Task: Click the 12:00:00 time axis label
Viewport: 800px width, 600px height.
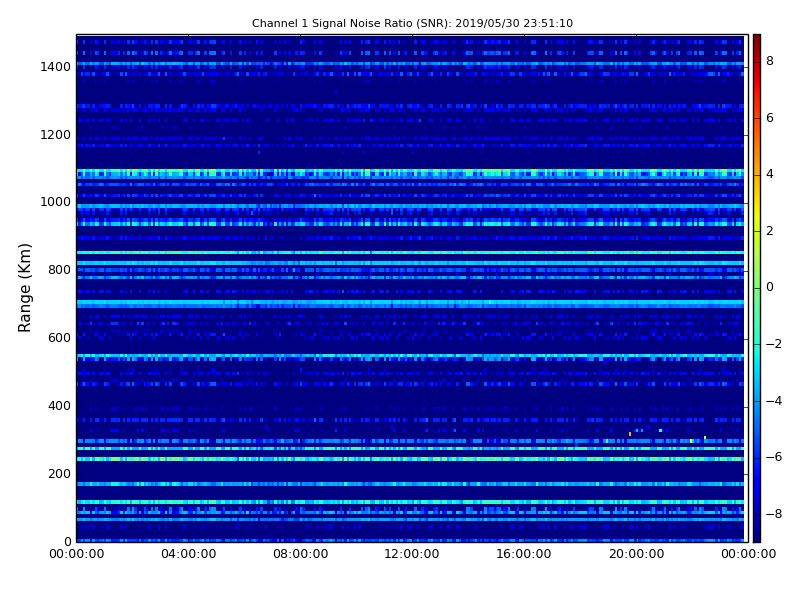Action: [412, 554]
